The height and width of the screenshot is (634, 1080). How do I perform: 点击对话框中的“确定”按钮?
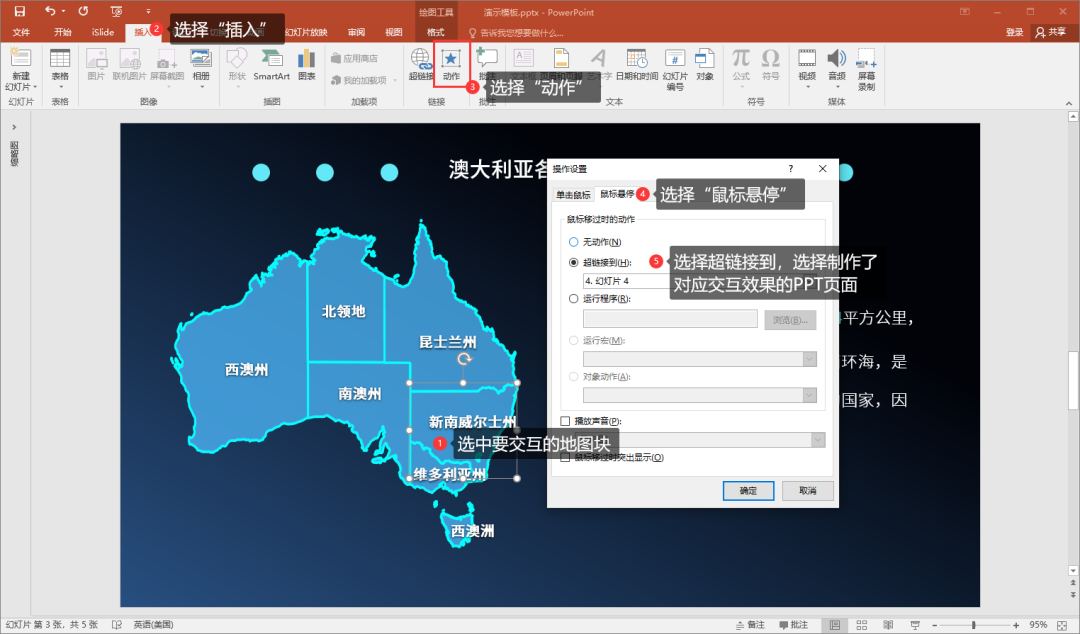748,490
